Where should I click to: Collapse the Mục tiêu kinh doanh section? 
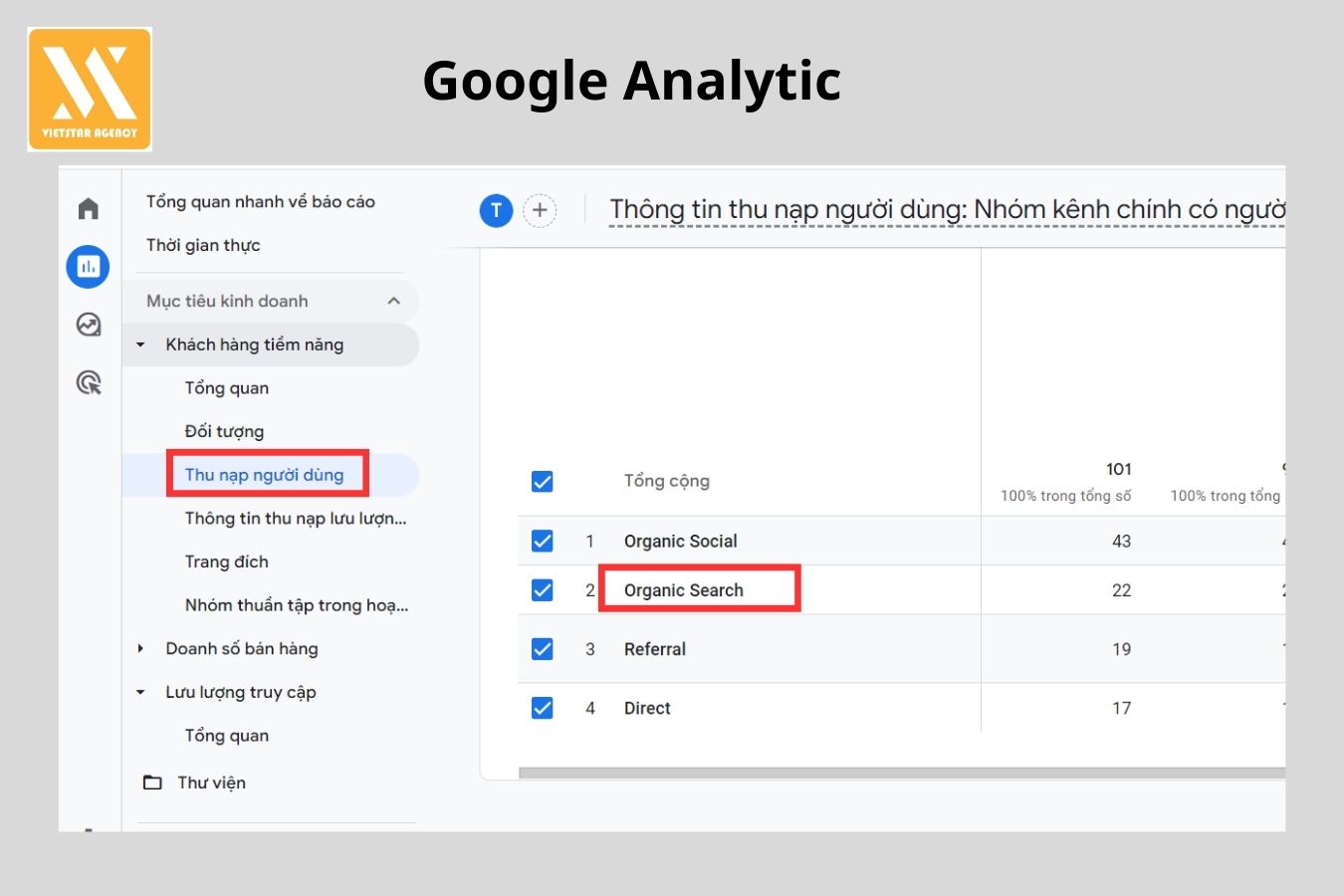pyautogui.click(x=394, y=301)
